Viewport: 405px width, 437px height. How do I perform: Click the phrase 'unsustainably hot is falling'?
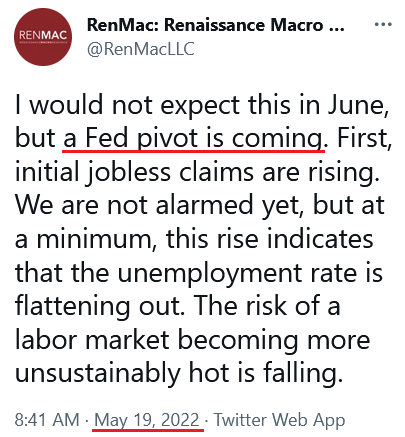tap(179, 373)
